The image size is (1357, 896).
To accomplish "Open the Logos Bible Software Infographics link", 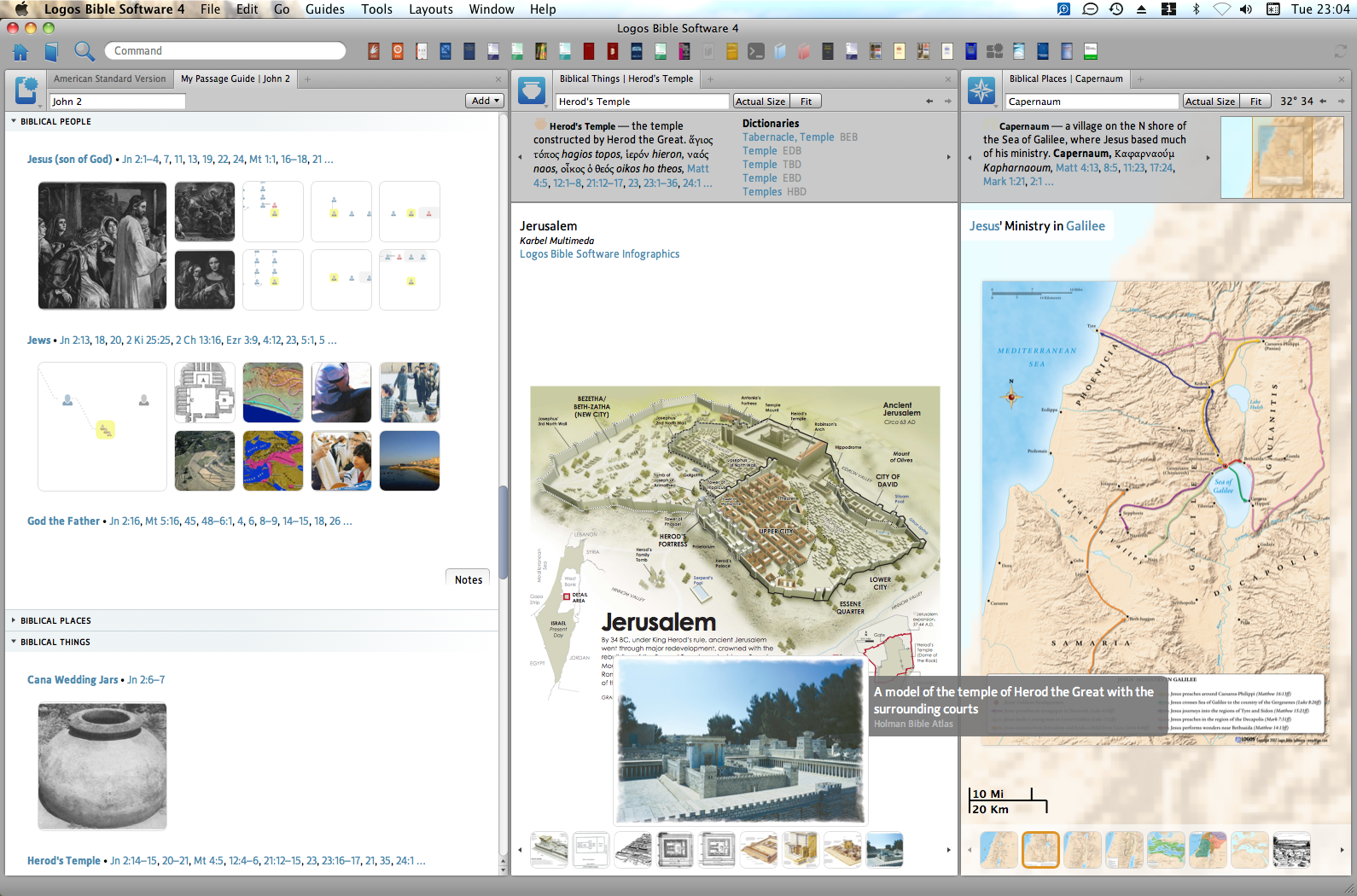I will 599,254.
